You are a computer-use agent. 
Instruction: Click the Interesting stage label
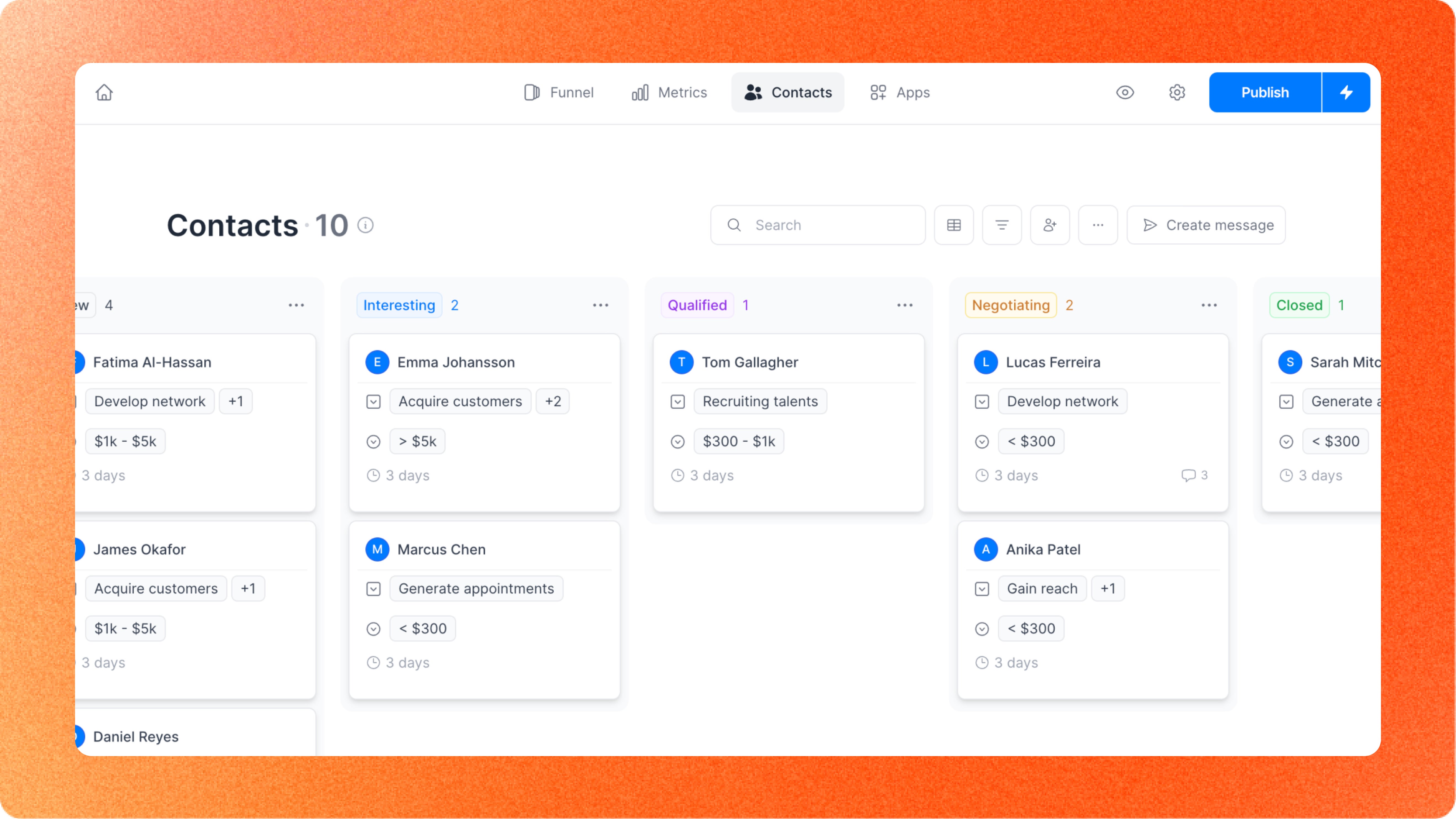coord(399,305)
